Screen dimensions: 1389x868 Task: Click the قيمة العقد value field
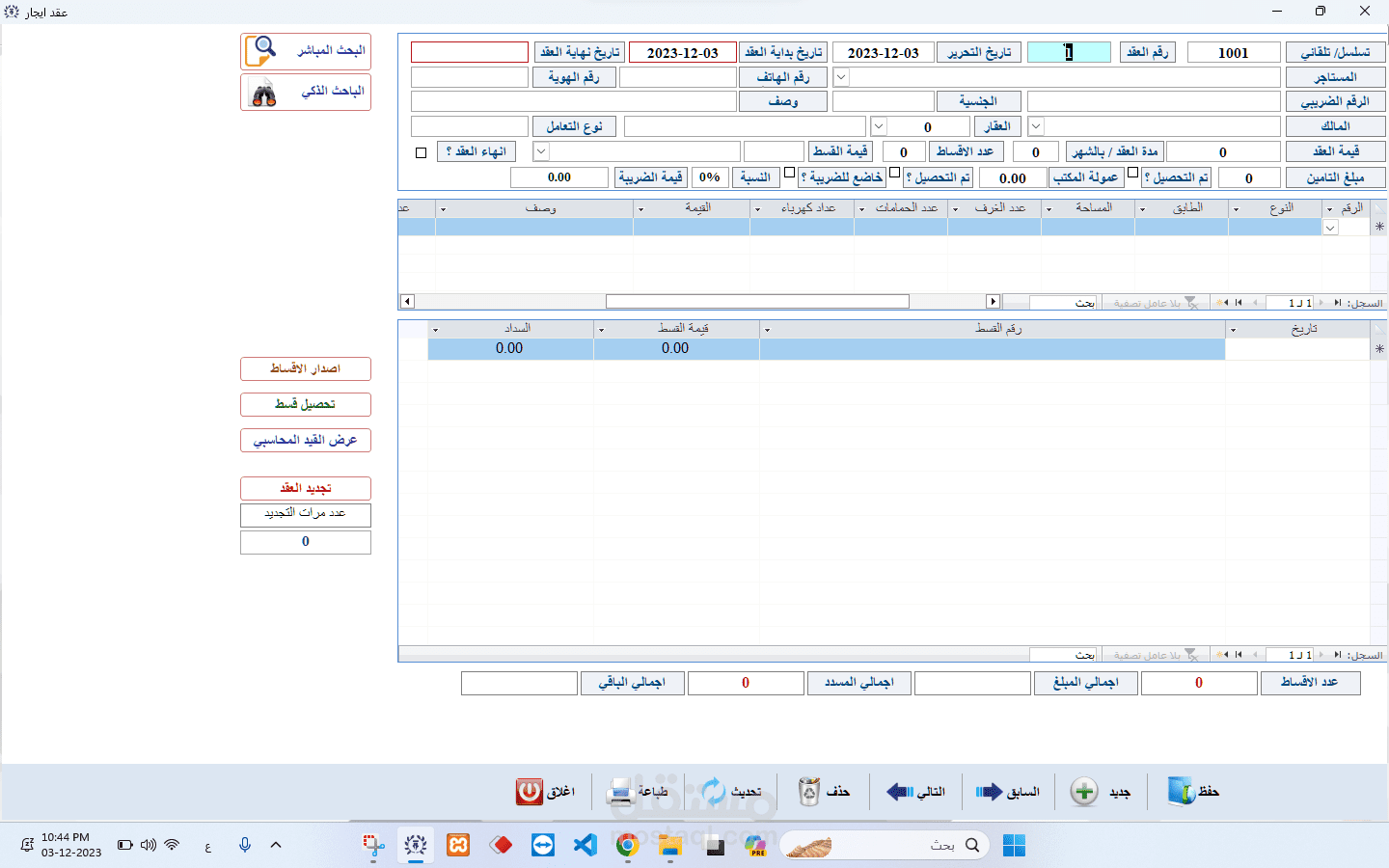1223,151
